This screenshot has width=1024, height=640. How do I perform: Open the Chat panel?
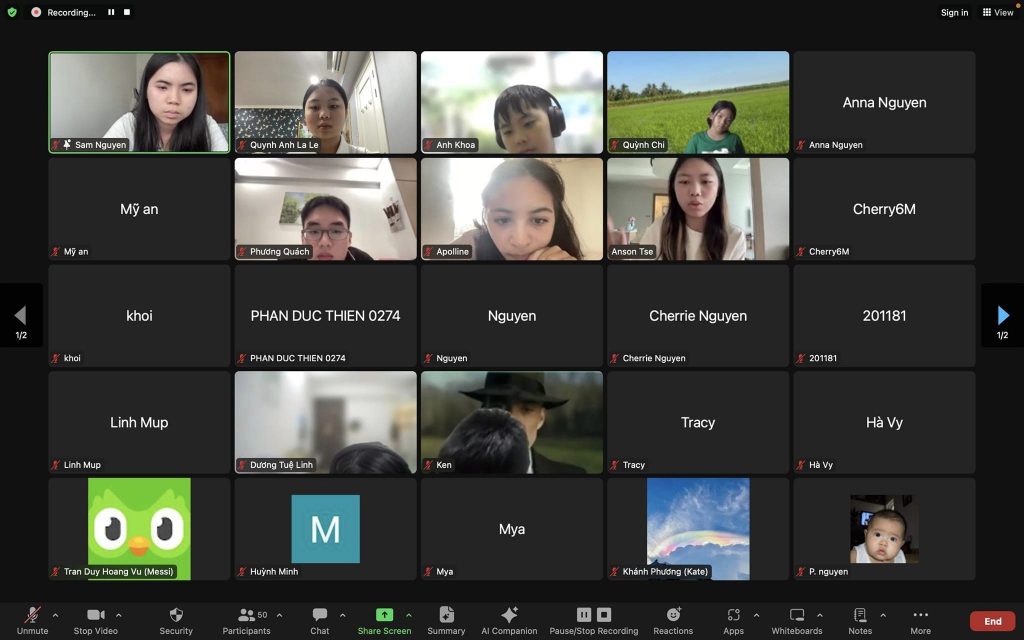click(319, 615)
